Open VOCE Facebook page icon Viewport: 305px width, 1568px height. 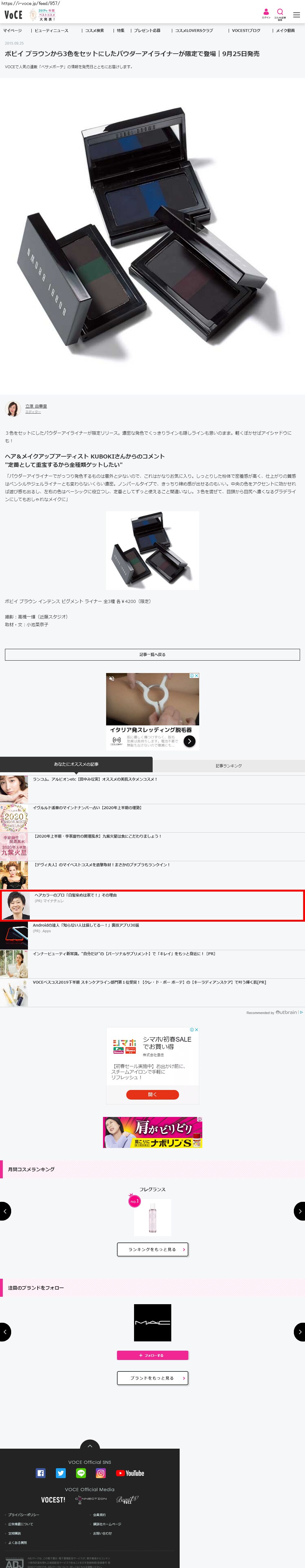(x=41, y=1473)
